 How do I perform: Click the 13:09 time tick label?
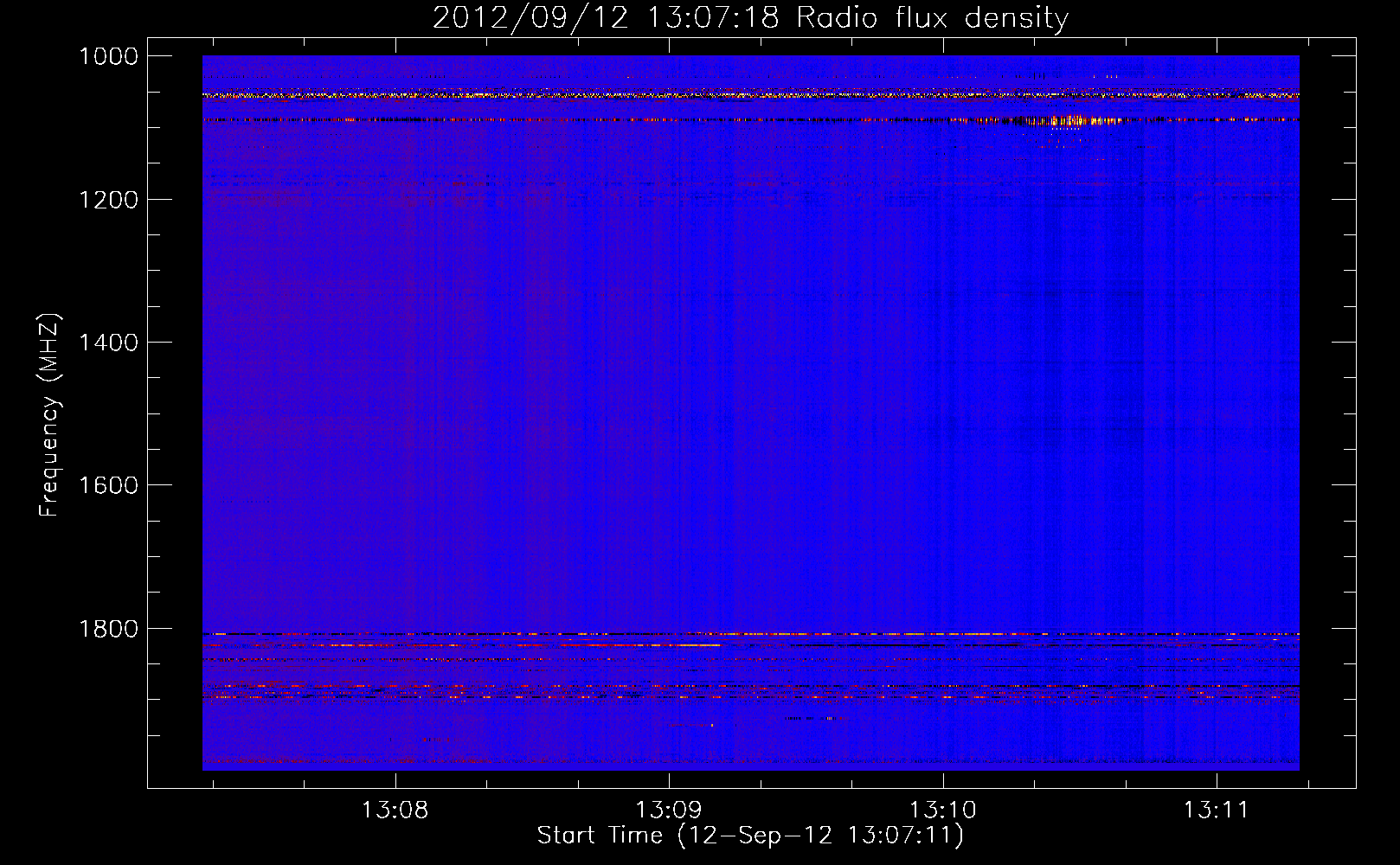point(669,811)
